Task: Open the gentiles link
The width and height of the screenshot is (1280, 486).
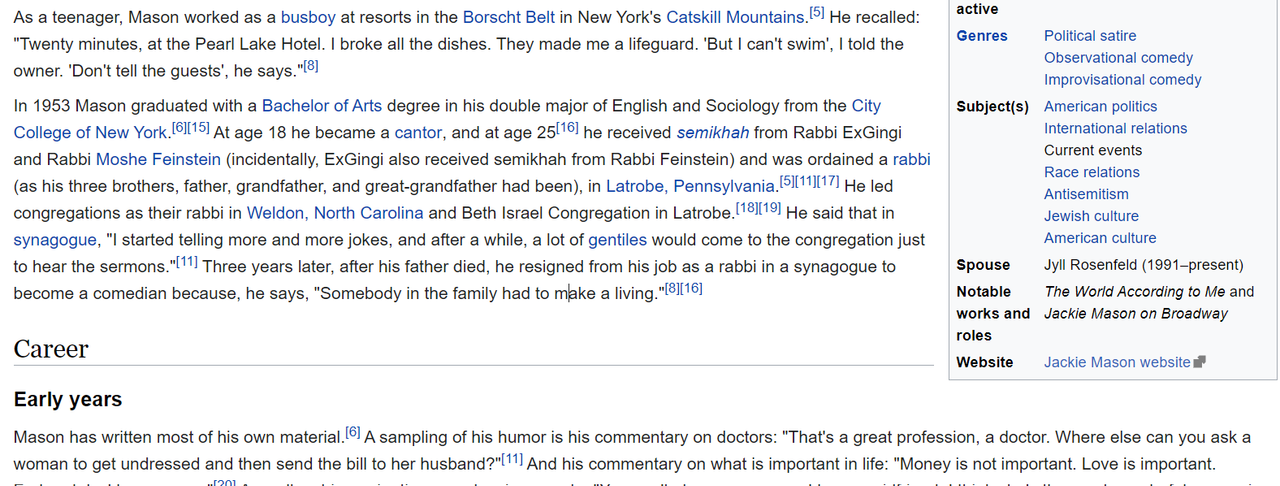Action: click(617, 240)
